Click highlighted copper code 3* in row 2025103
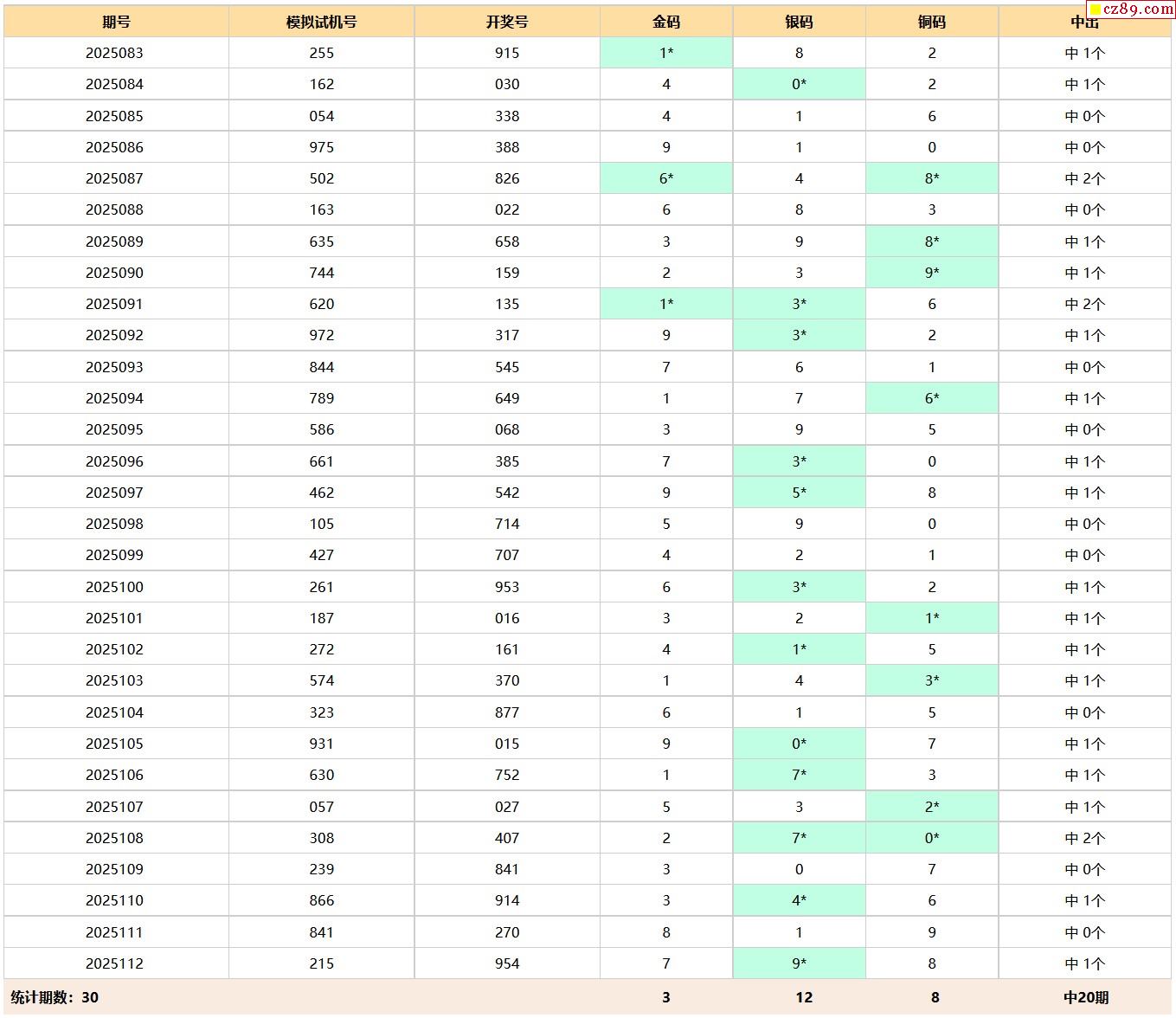 932,680
